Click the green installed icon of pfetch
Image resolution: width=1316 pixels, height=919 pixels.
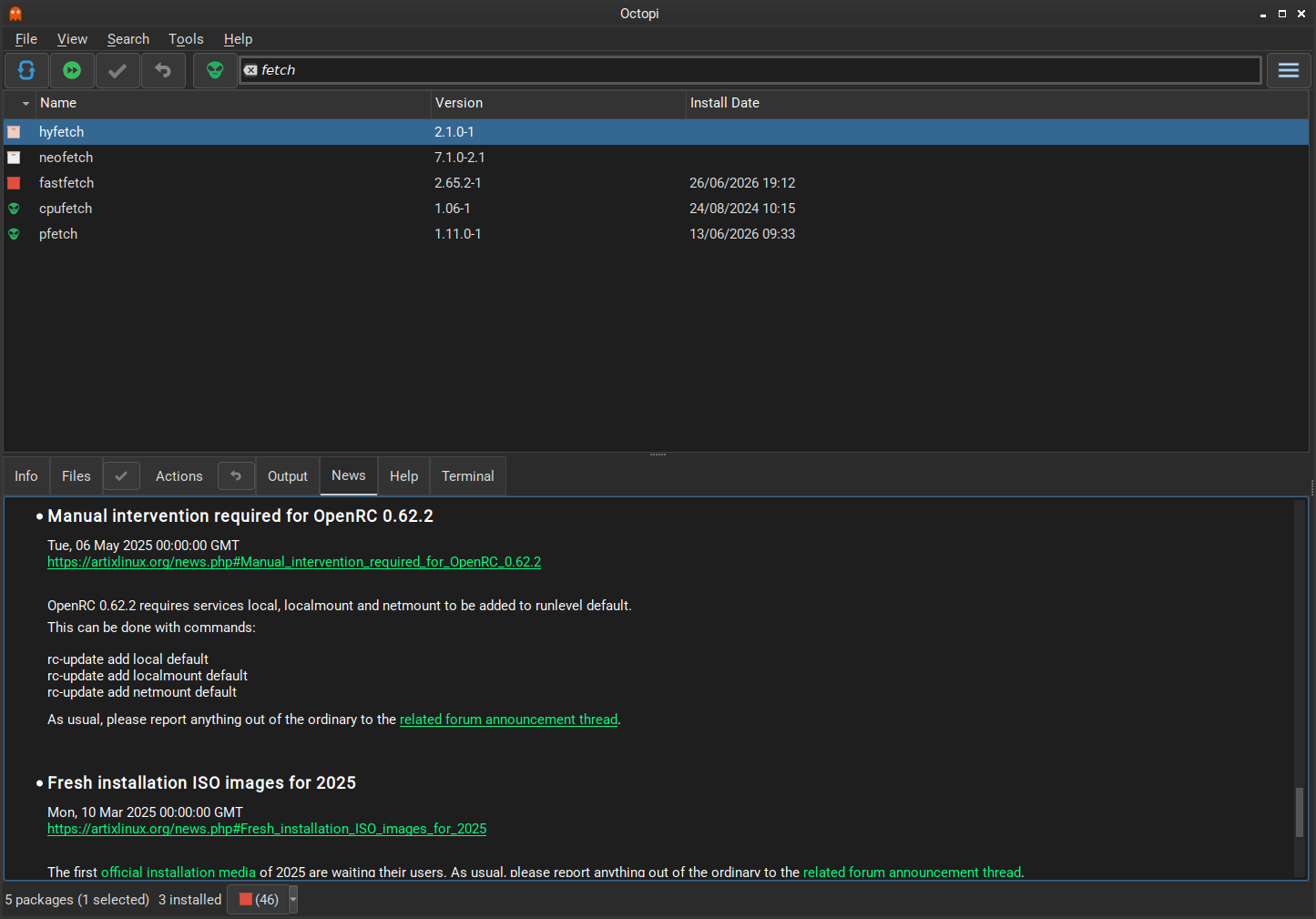tap(14, 234)
